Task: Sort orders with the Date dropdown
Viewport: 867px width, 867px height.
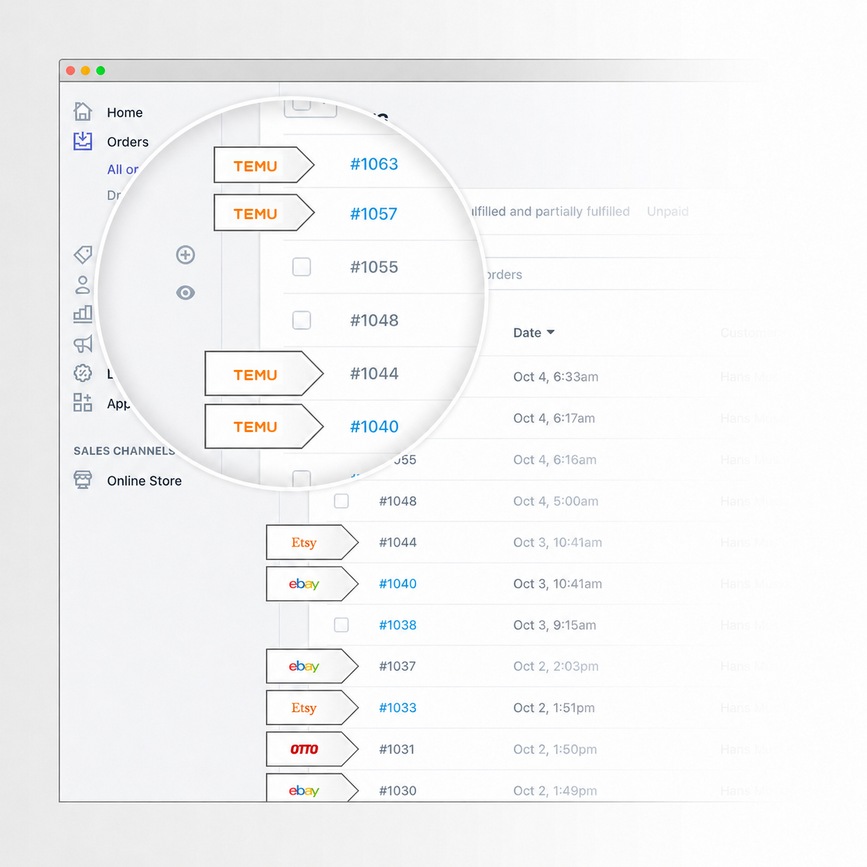Action: point(534,332)
